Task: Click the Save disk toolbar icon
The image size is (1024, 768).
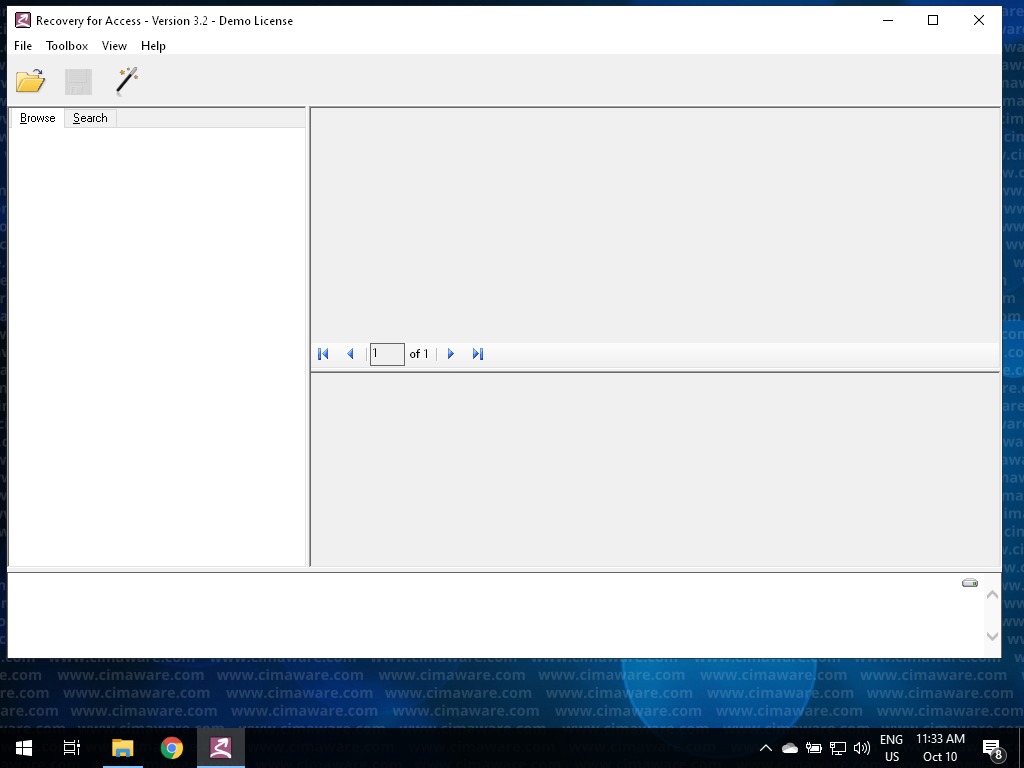Action: coord(78,81)
